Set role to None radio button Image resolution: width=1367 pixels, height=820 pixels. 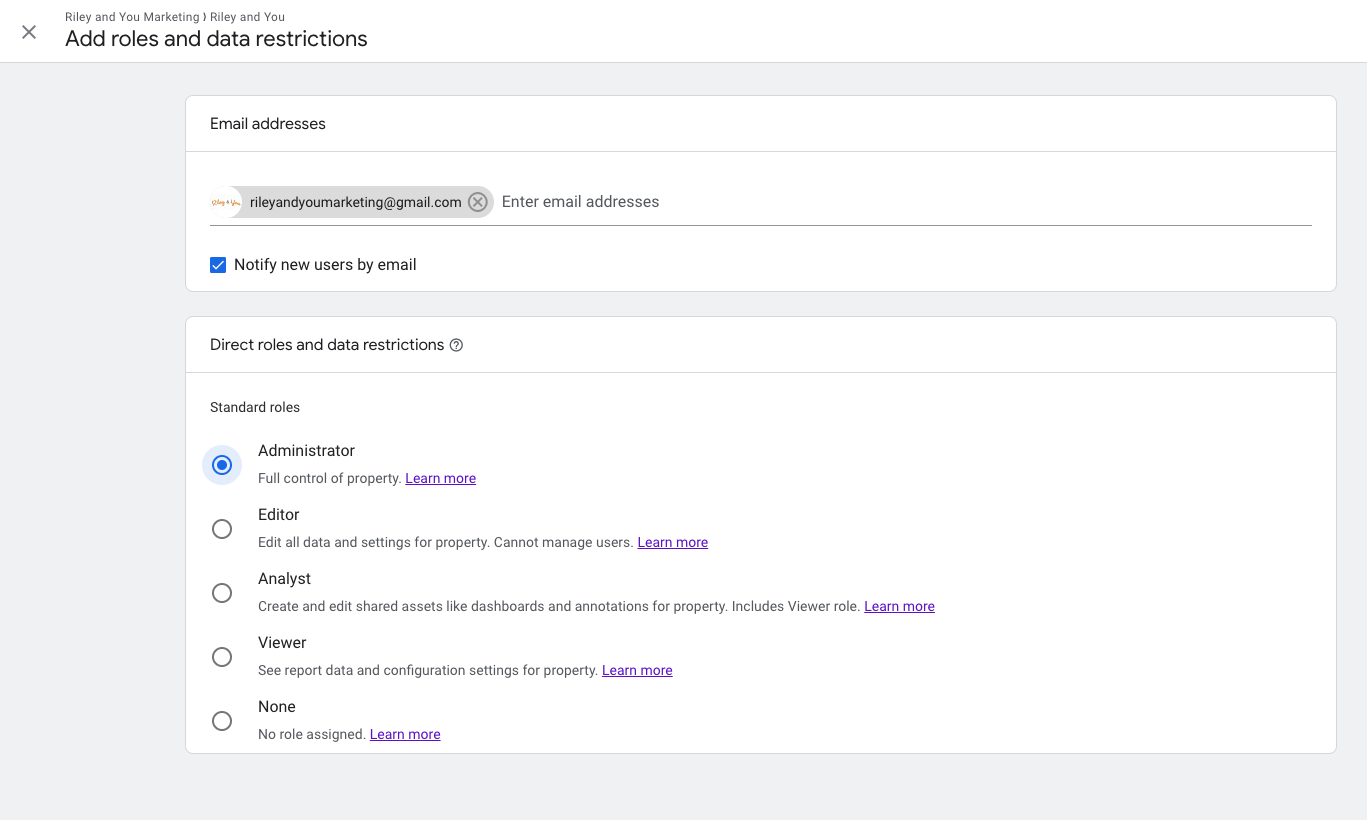(x=222, y=721)
